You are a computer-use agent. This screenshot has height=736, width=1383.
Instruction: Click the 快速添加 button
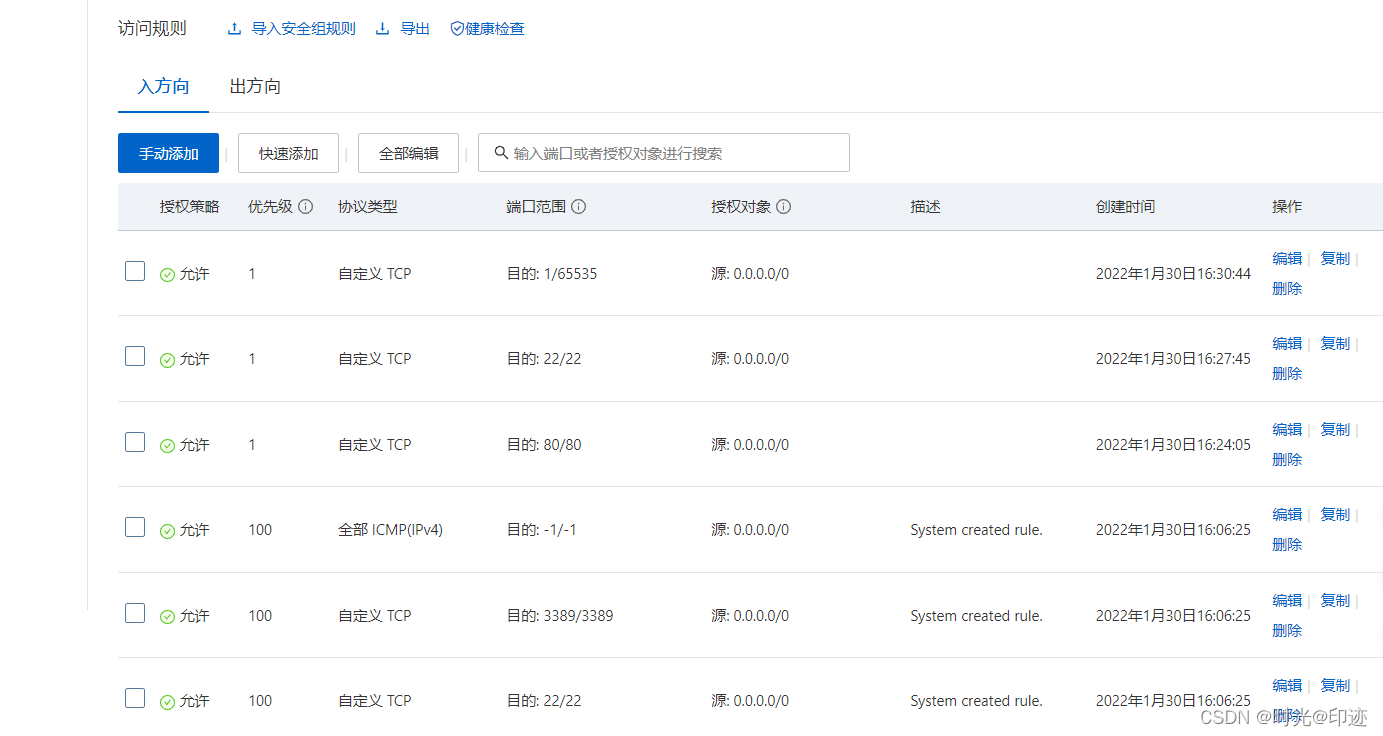point(288,153)
